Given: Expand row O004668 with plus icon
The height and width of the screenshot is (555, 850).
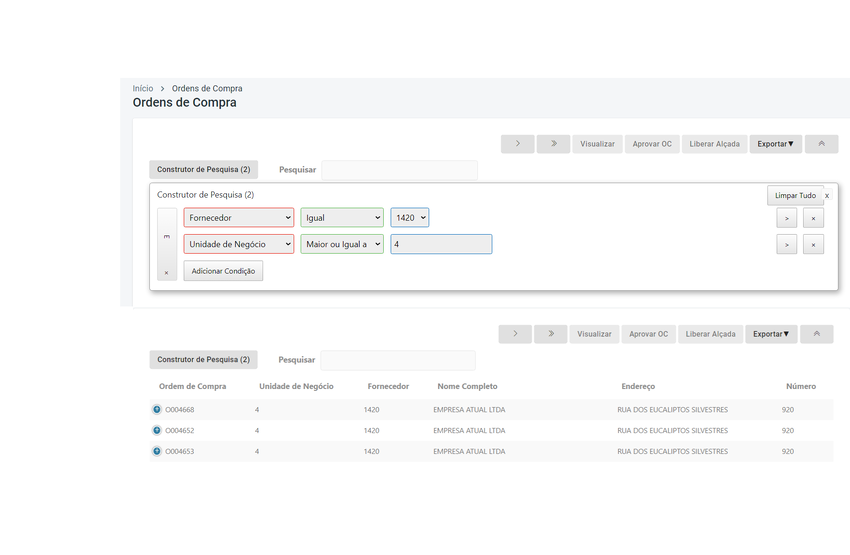Looking at the screenshot, I should [157, 410].
